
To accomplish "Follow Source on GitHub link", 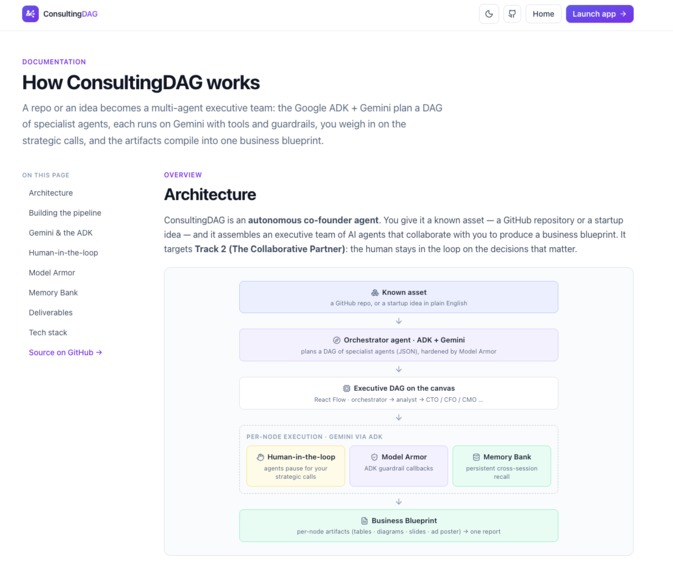I will tap(65, 352).
